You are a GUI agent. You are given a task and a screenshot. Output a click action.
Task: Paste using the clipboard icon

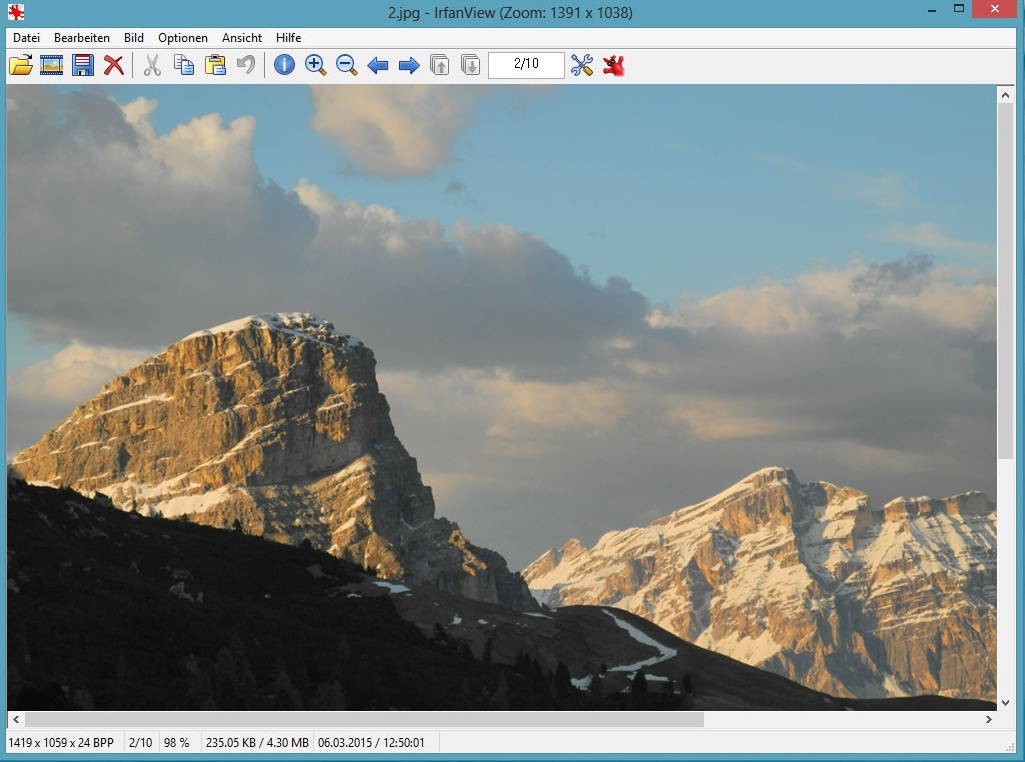[x=215, y=65]
